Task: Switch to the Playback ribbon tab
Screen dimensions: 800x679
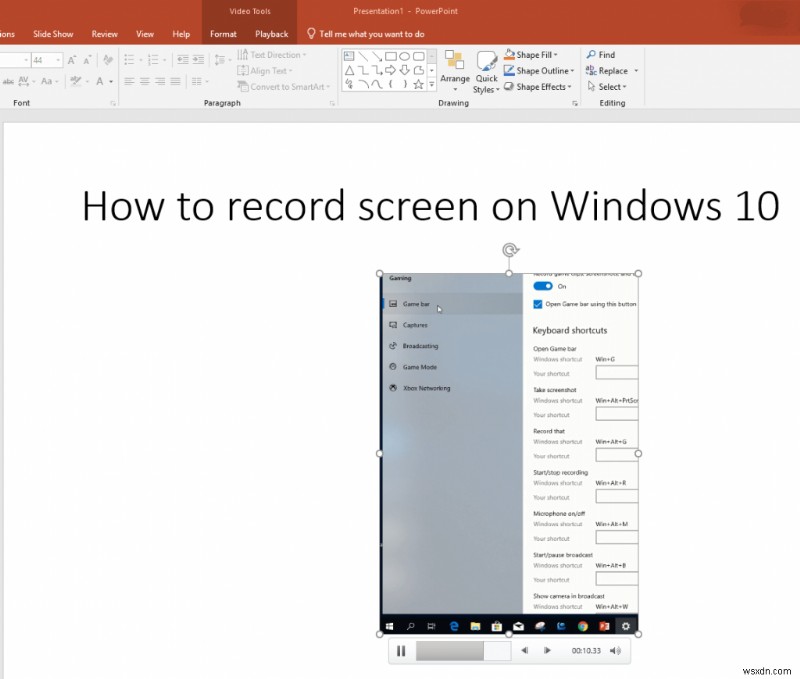Action: 271,33
